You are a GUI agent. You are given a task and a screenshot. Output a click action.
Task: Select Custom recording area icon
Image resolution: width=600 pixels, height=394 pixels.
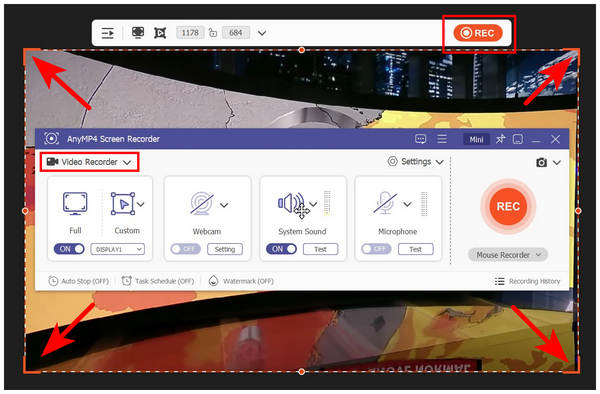(x=122, y=204)
